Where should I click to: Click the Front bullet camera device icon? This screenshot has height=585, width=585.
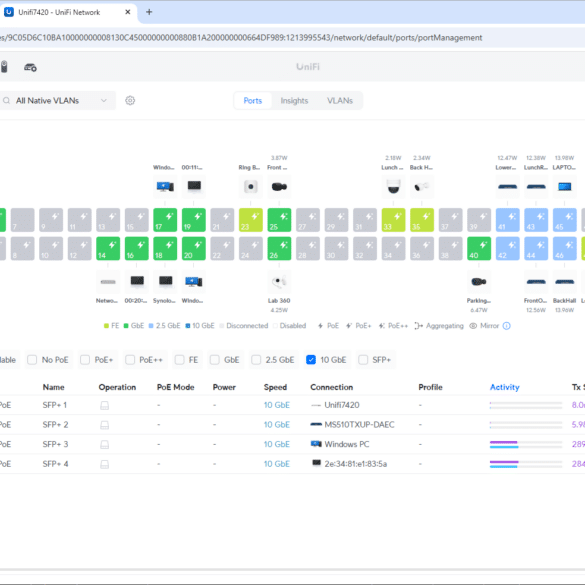click(x=279, y=186)
